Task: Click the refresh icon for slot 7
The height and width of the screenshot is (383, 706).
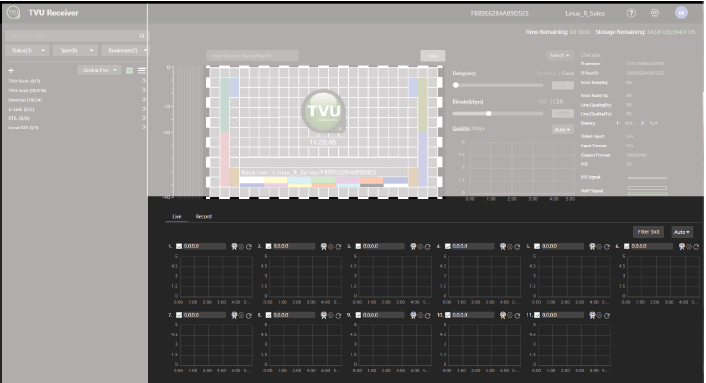Action: pyautogui.click(x=249, y=315)
